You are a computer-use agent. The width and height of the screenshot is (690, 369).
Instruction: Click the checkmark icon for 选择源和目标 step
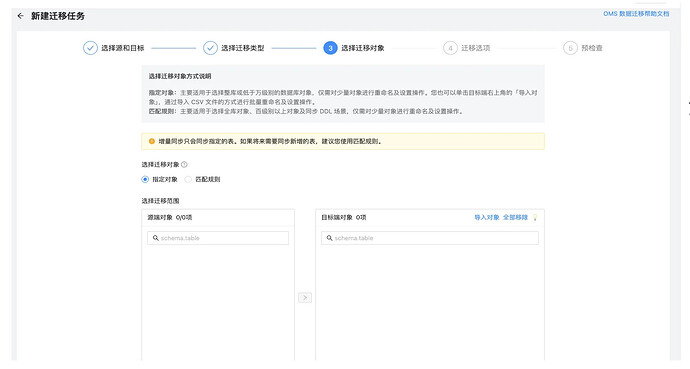(90, 48)
